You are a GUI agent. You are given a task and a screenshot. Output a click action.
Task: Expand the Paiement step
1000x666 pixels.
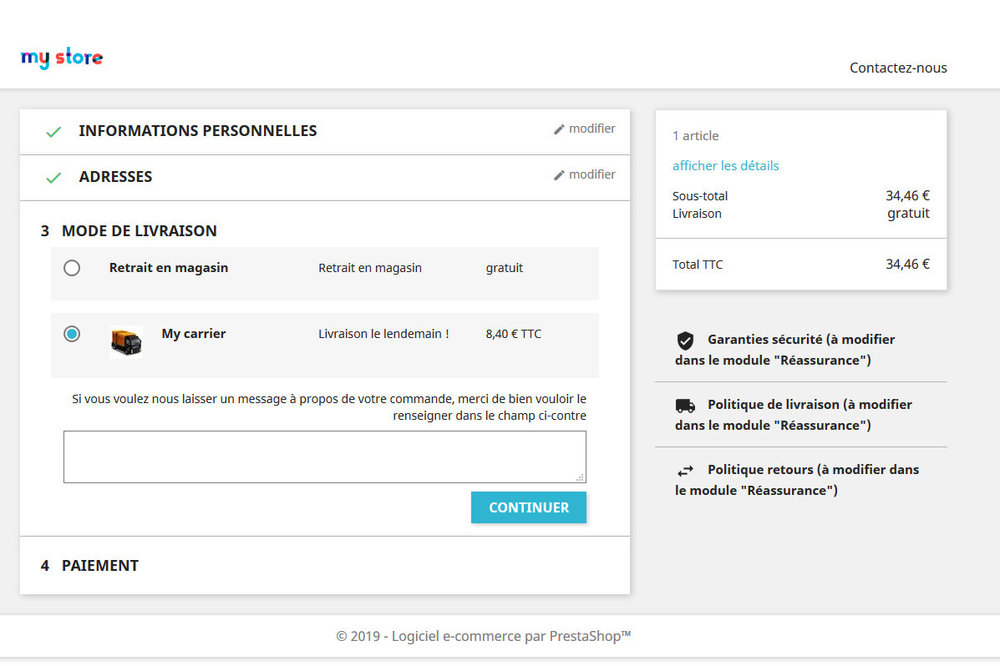(x=100, y=566)
